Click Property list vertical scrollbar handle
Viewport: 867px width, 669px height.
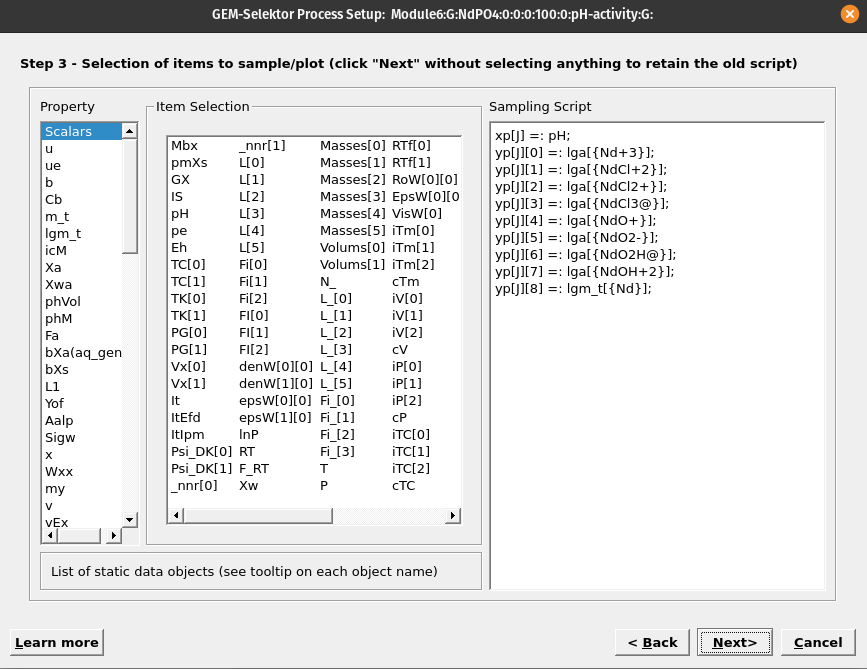129,196
